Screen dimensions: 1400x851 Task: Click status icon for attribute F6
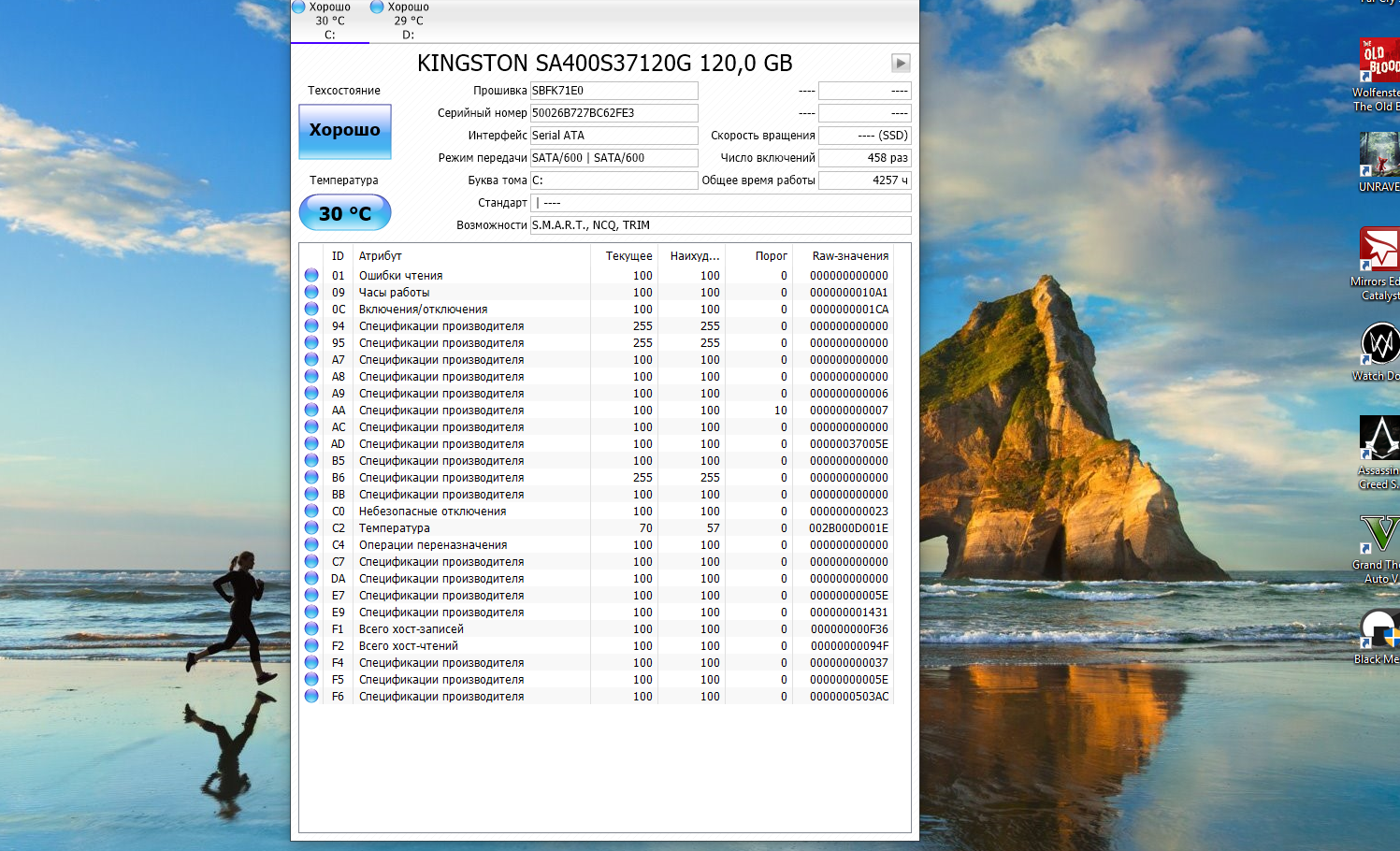[311, 697]
